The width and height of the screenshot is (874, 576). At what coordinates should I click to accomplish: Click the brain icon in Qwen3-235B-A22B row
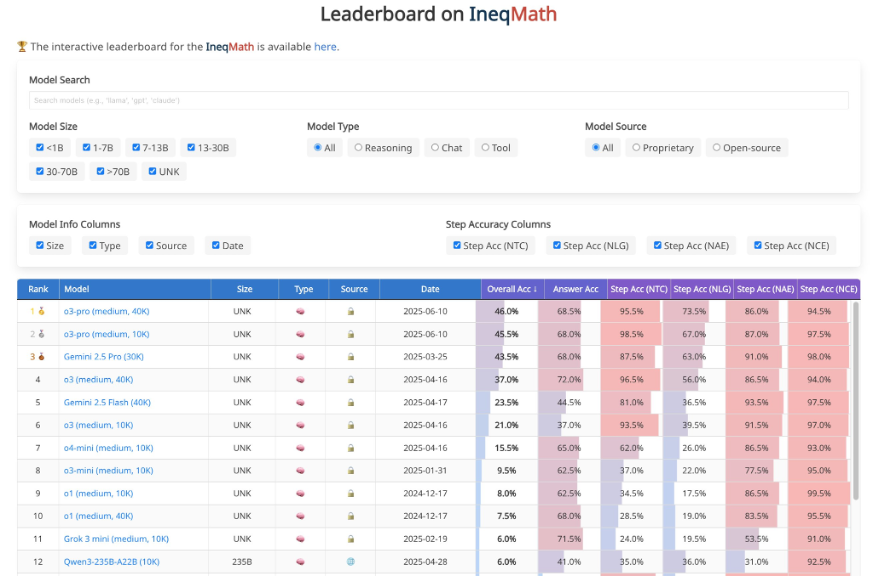click(x=300, y=562)
